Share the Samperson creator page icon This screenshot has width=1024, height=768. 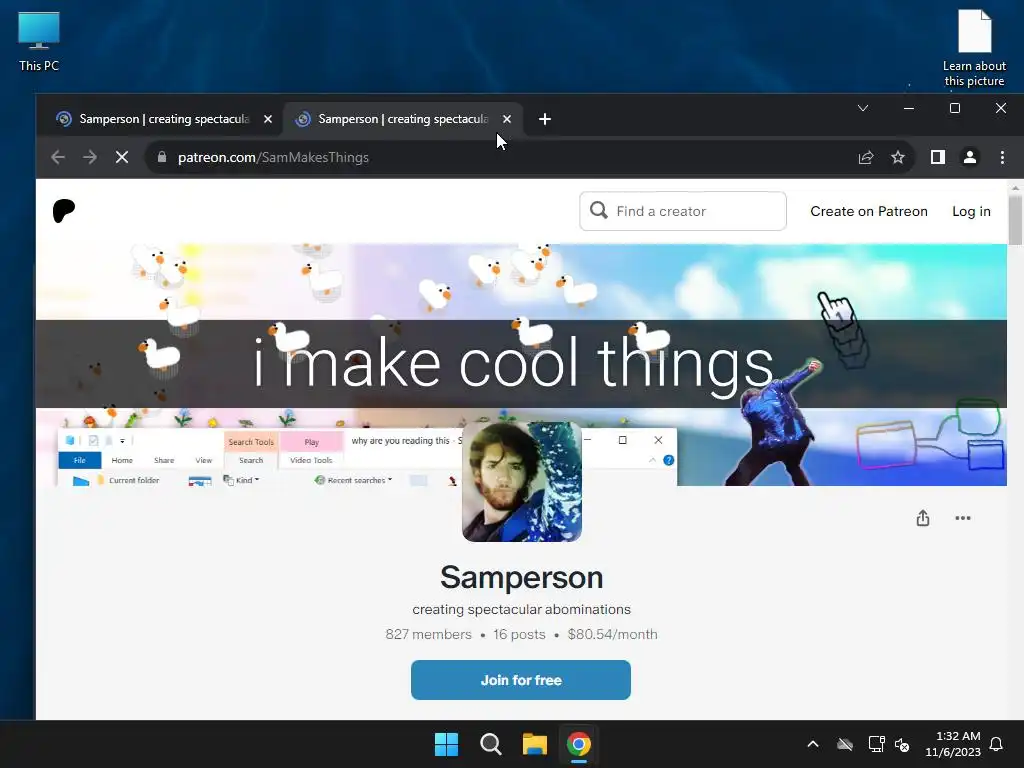click(x=922, y=519)
